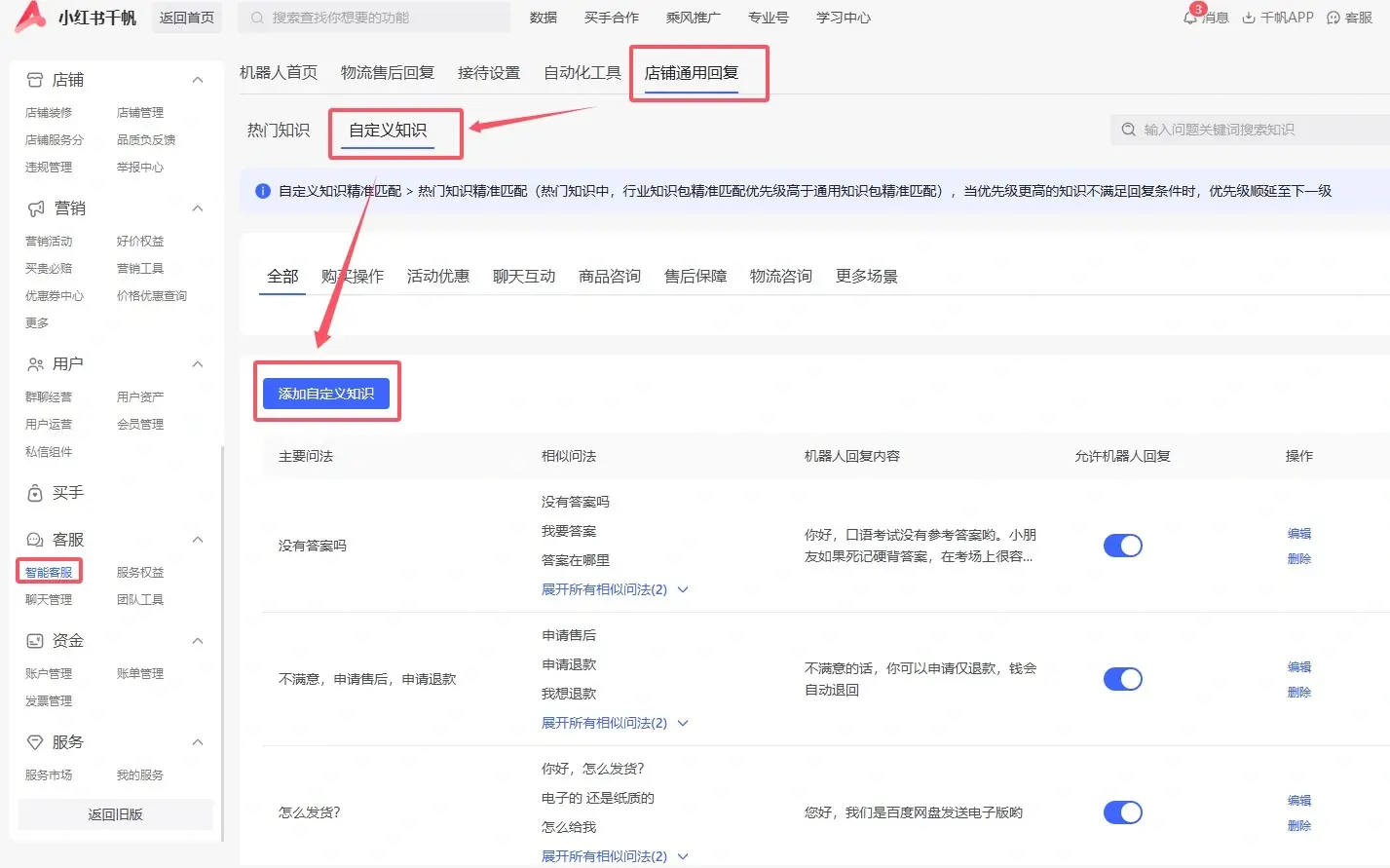This screenshot has width=1390, height=868.
Task: Click 返回首页 button
Action: [187, 18]
